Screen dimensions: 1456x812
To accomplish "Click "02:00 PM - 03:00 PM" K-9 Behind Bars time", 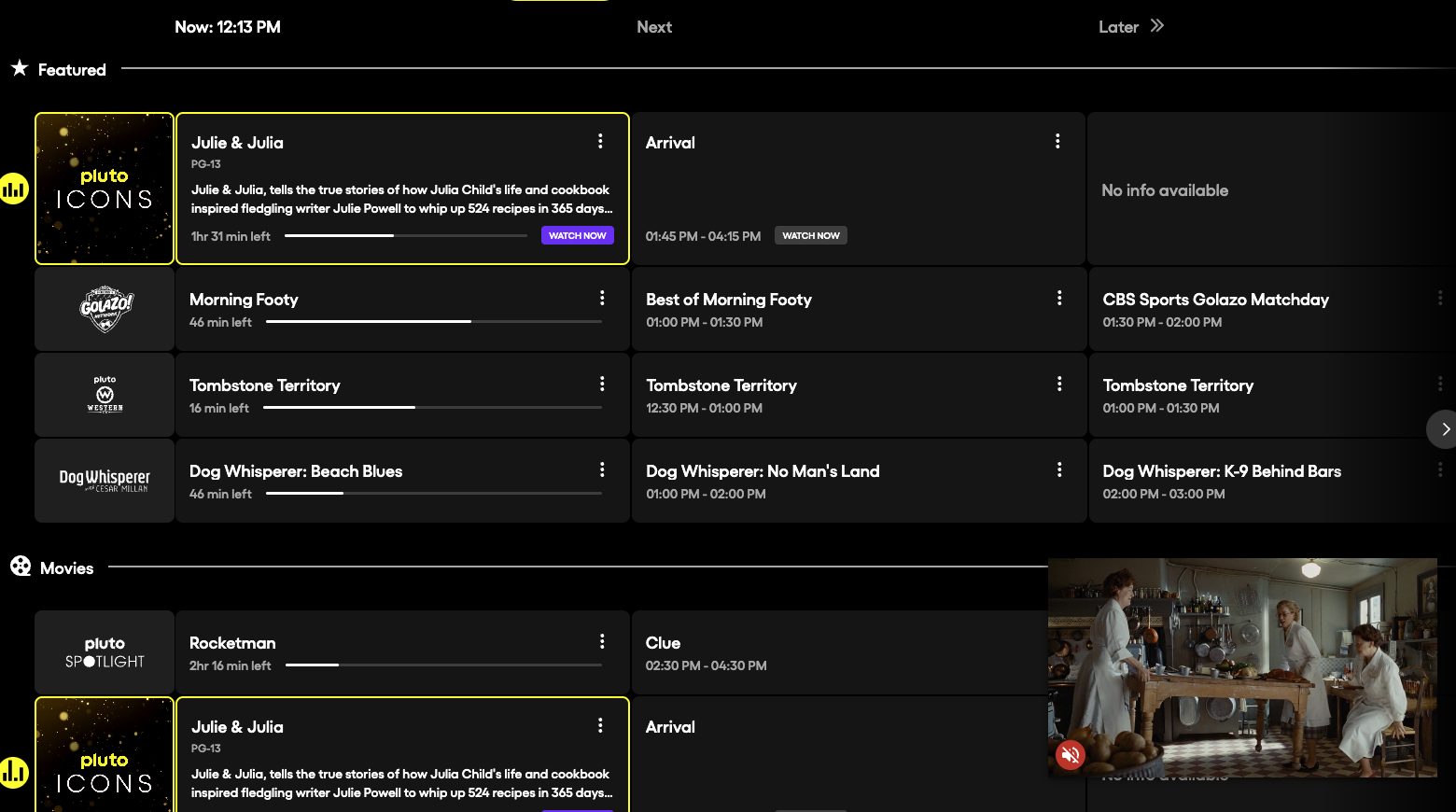I will pos(1164,494).
